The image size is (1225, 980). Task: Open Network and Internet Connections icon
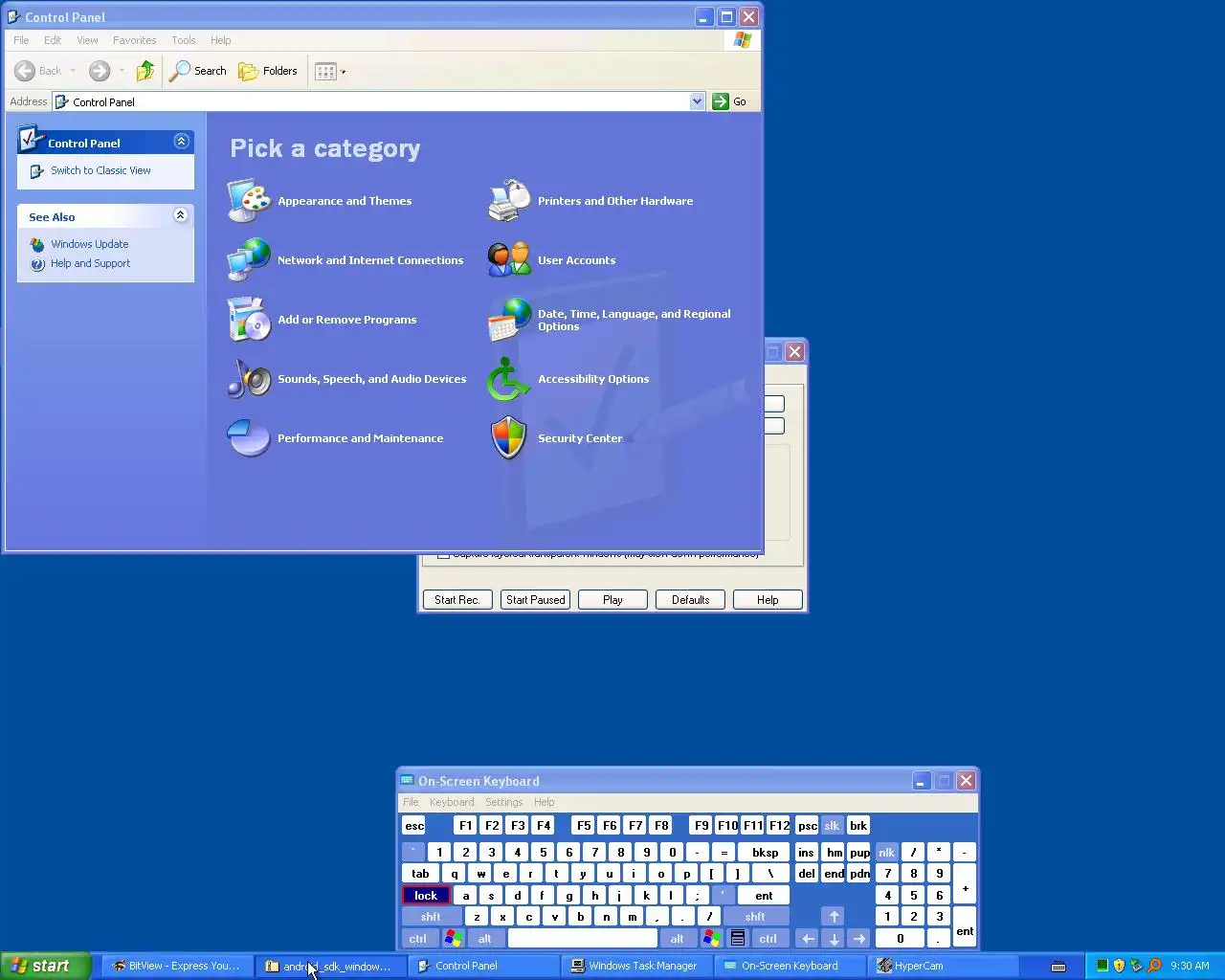[249, 260]
